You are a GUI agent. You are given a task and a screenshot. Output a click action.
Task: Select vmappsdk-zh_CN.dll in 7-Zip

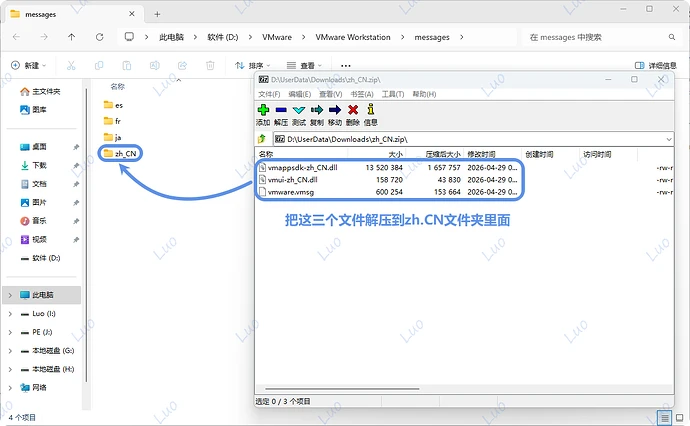coord(302,168)
